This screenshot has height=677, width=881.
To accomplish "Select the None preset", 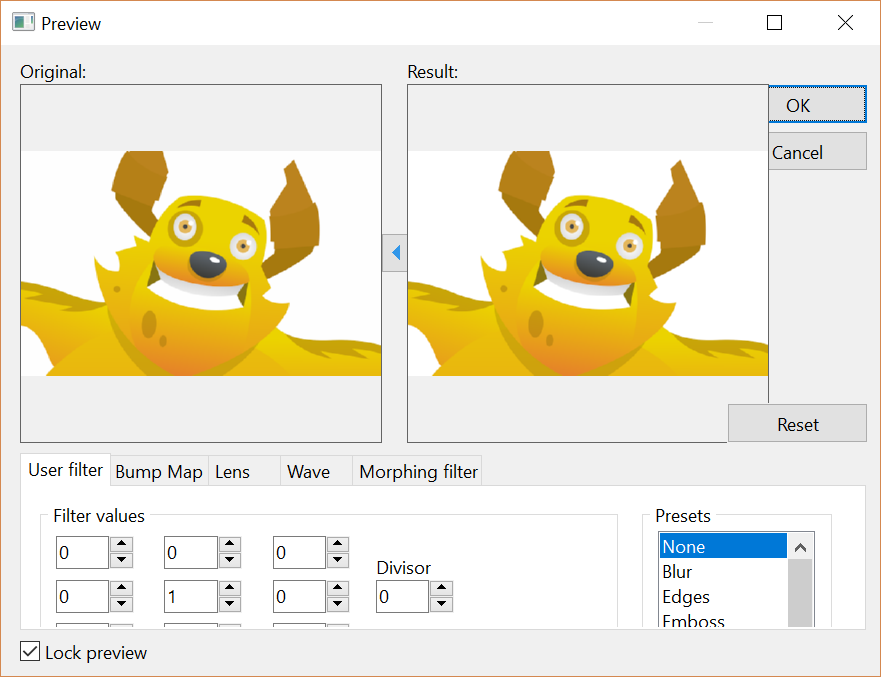I will point(723,546).
